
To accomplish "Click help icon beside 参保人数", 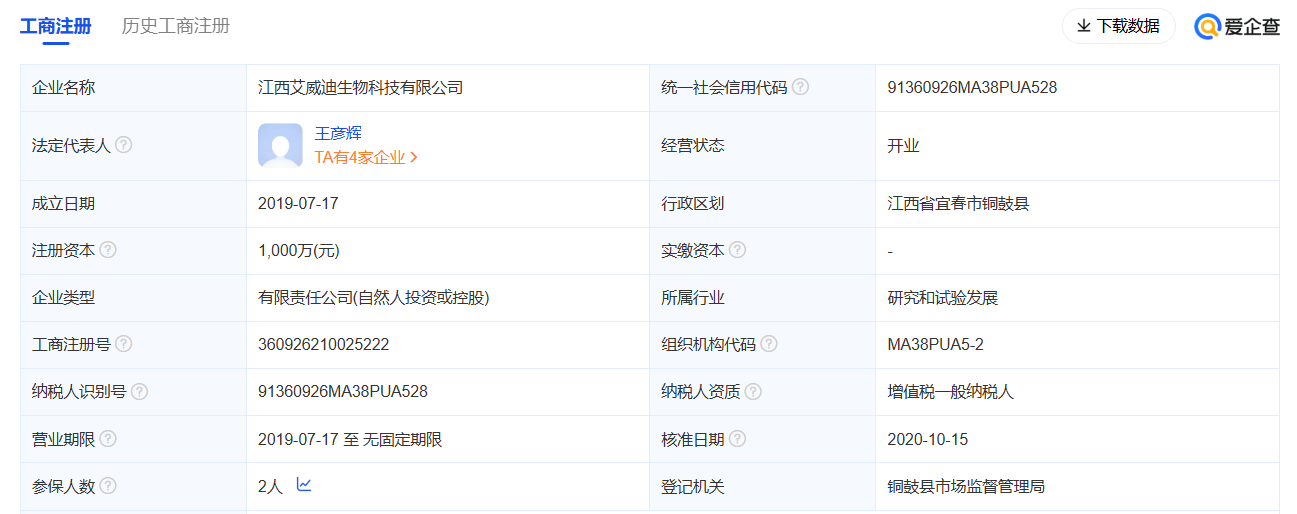I will pyautogui.click(x=108, y=486).
